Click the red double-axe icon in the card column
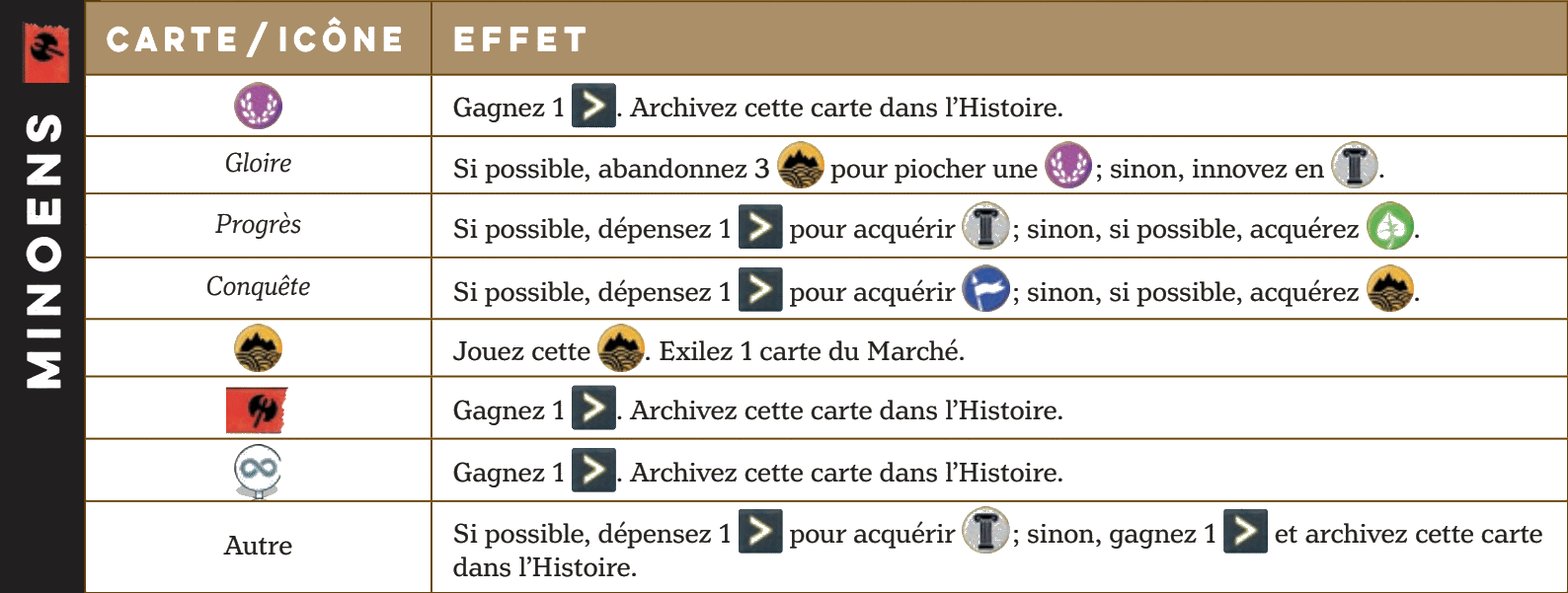The height and width of the screenshot is (593, 1568). pyautogui.click(x=257, y=409)
